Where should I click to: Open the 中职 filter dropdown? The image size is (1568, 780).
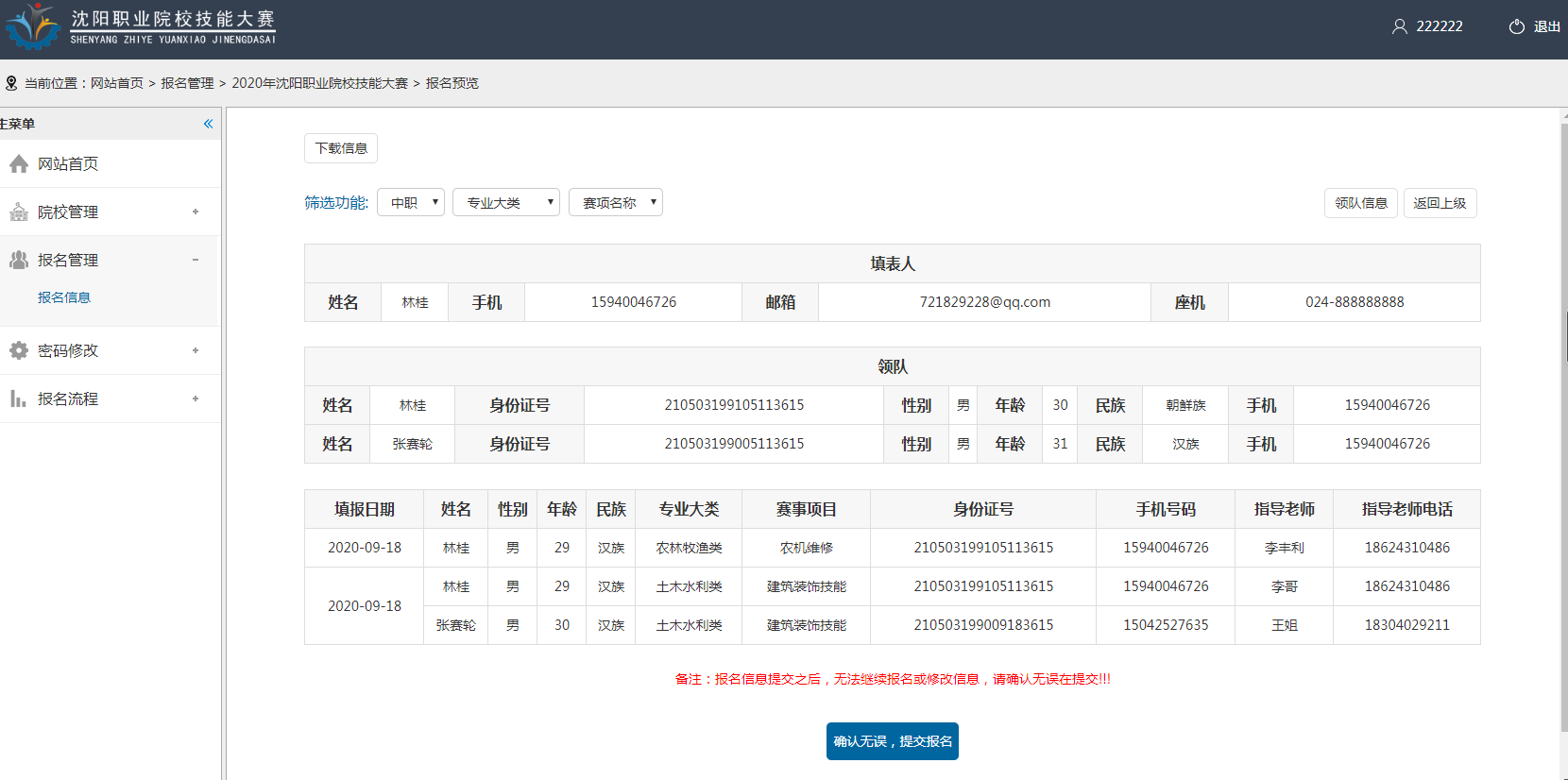411,202
